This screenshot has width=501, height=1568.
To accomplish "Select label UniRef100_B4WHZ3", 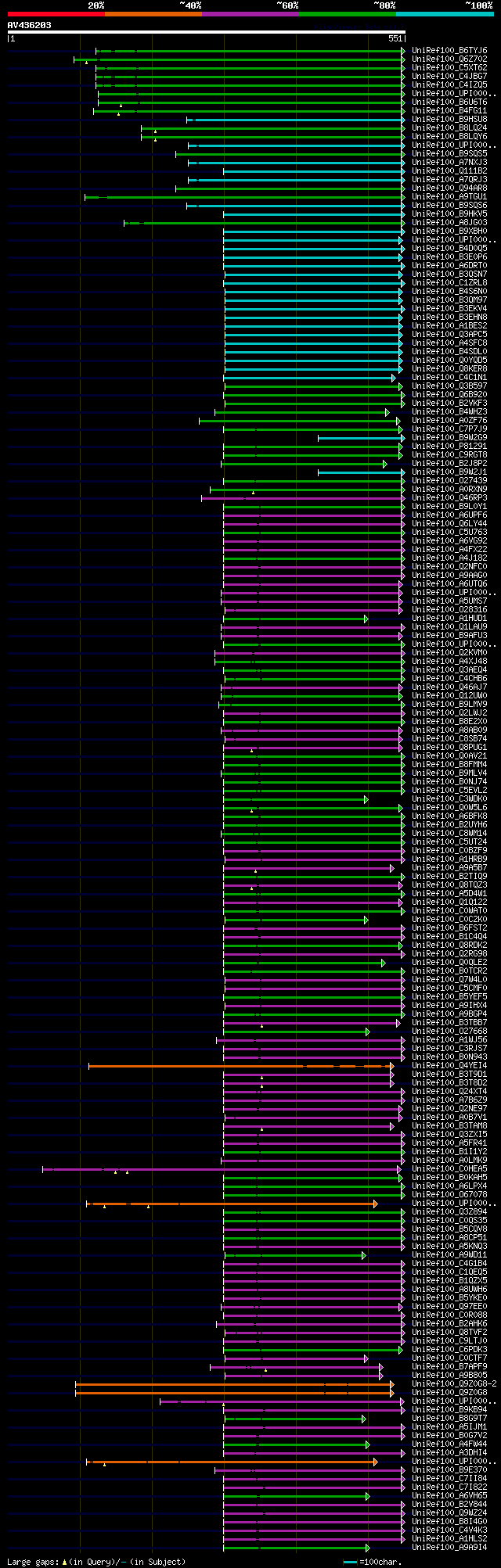I will pyautogui.click(x=449, y=411).
